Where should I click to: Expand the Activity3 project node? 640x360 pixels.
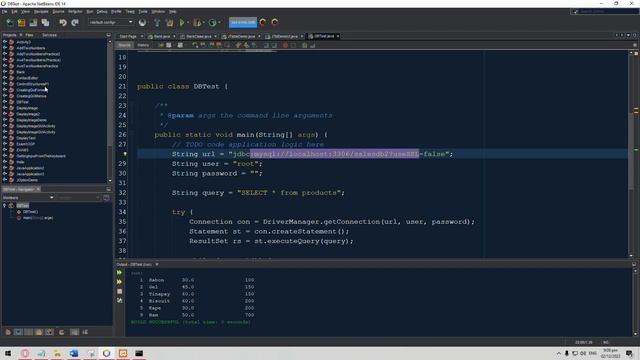pos(5,42)
